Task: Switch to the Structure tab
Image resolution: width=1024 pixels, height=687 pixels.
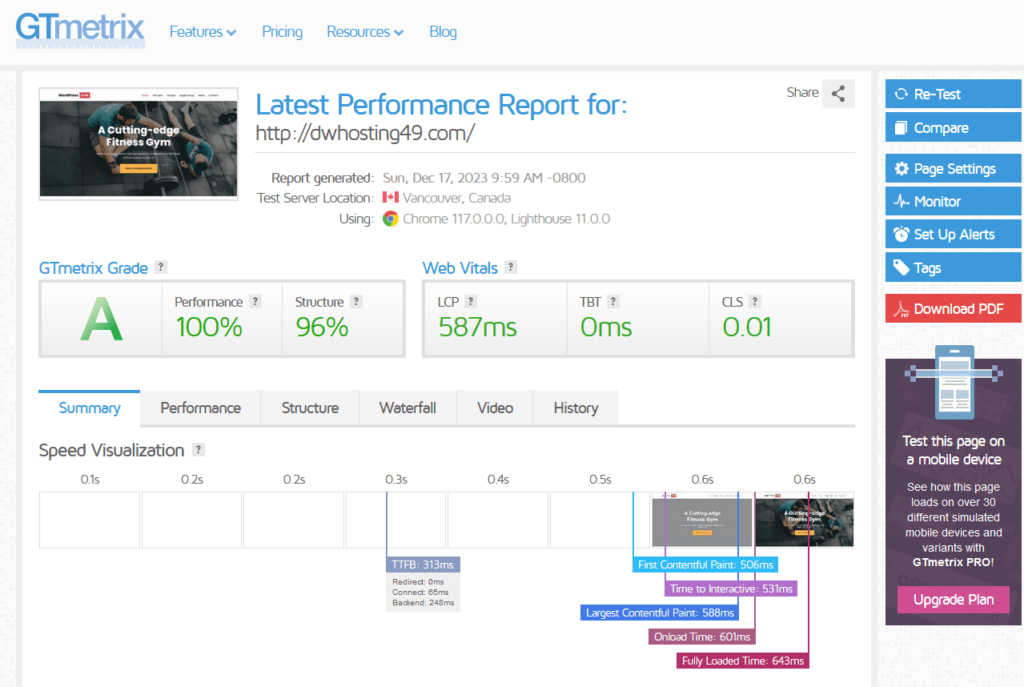Action: (310, 408)
